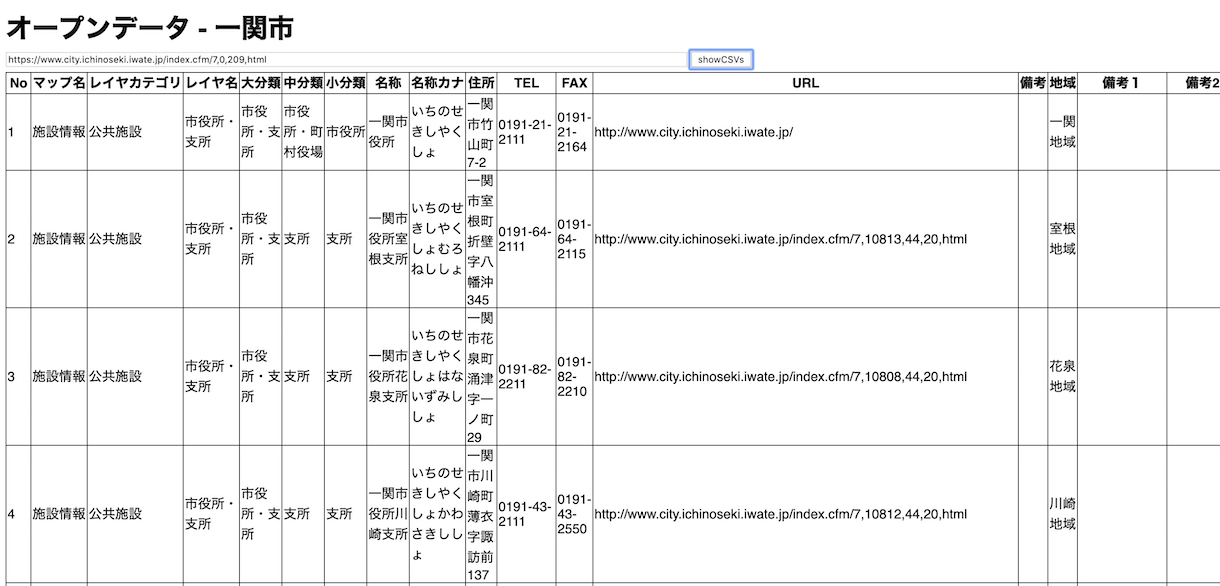Click address cell 一関市室根町折壁字八幡沖345
Screen dimensions: 1220x586
481,239
